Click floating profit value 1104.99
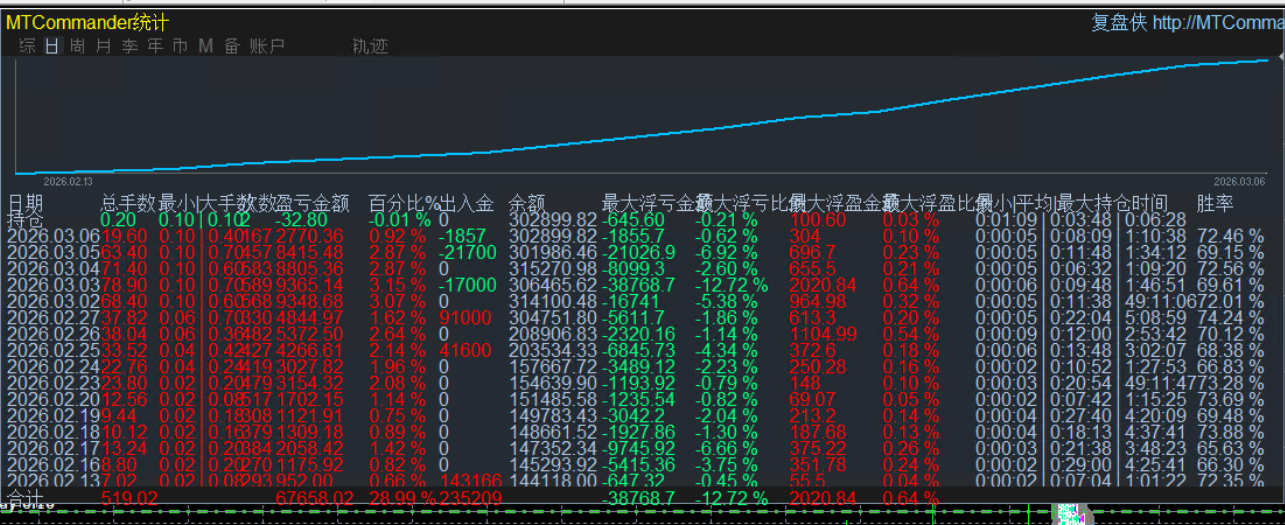This screenshot has width=1285, height=525. pos(823,333)
